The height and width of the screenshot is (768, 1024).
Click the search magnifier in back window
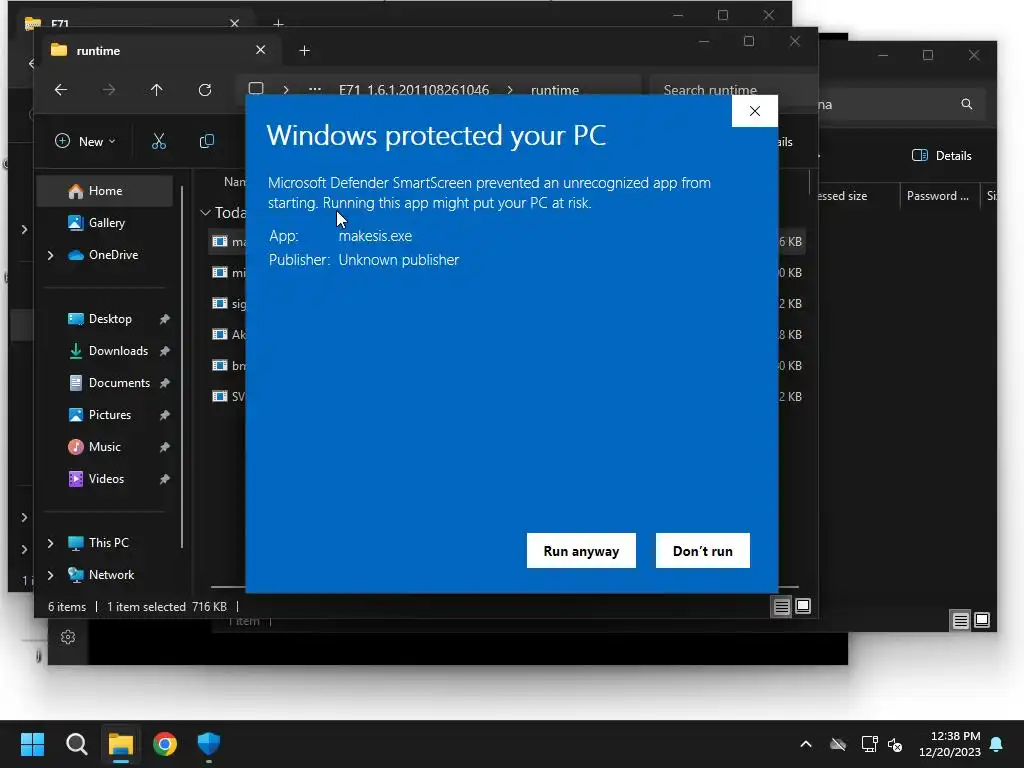pos(967,104)
